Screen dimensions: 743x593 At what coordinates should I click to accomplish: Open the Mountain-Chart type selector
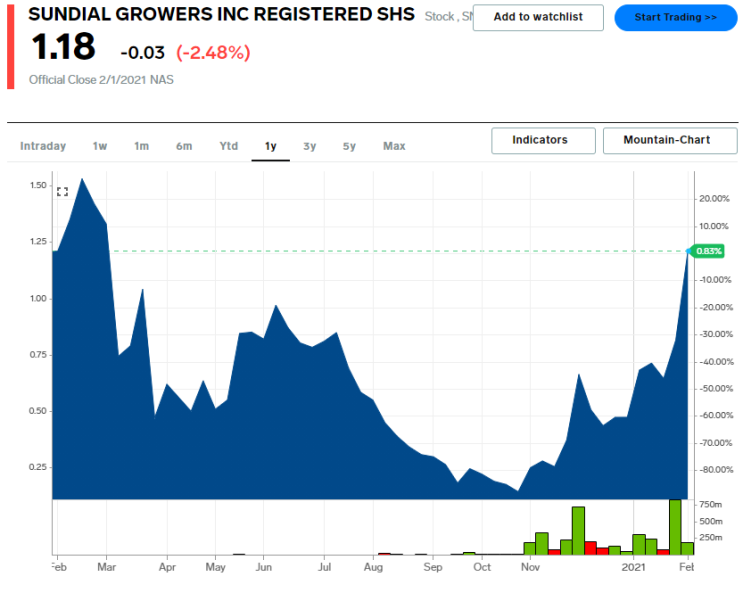[x=670, y=140]
